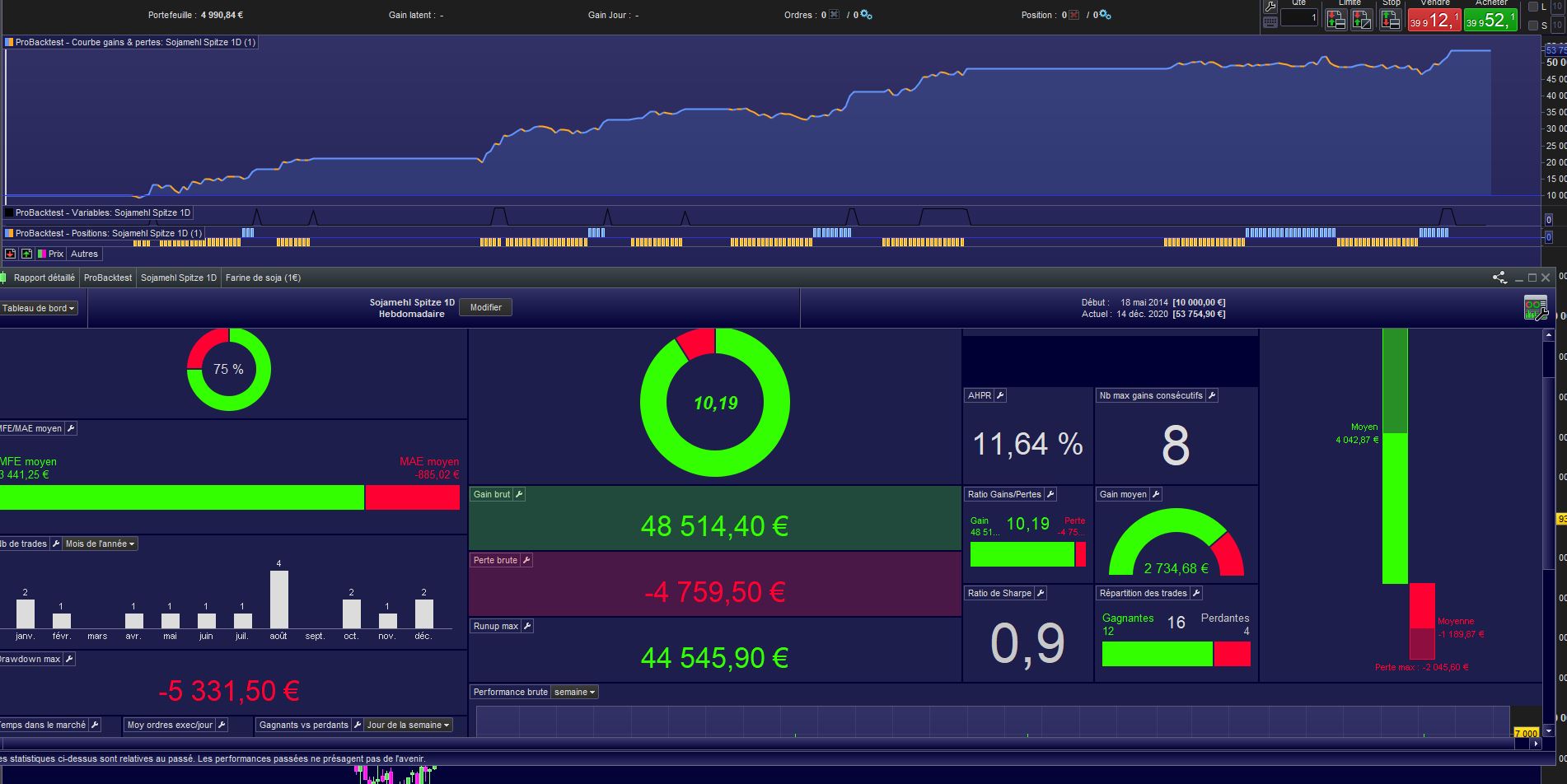Click the second Limite order icon
Image resolution: width=1567 pixels, height=784 pixels.
(1362, 20)
